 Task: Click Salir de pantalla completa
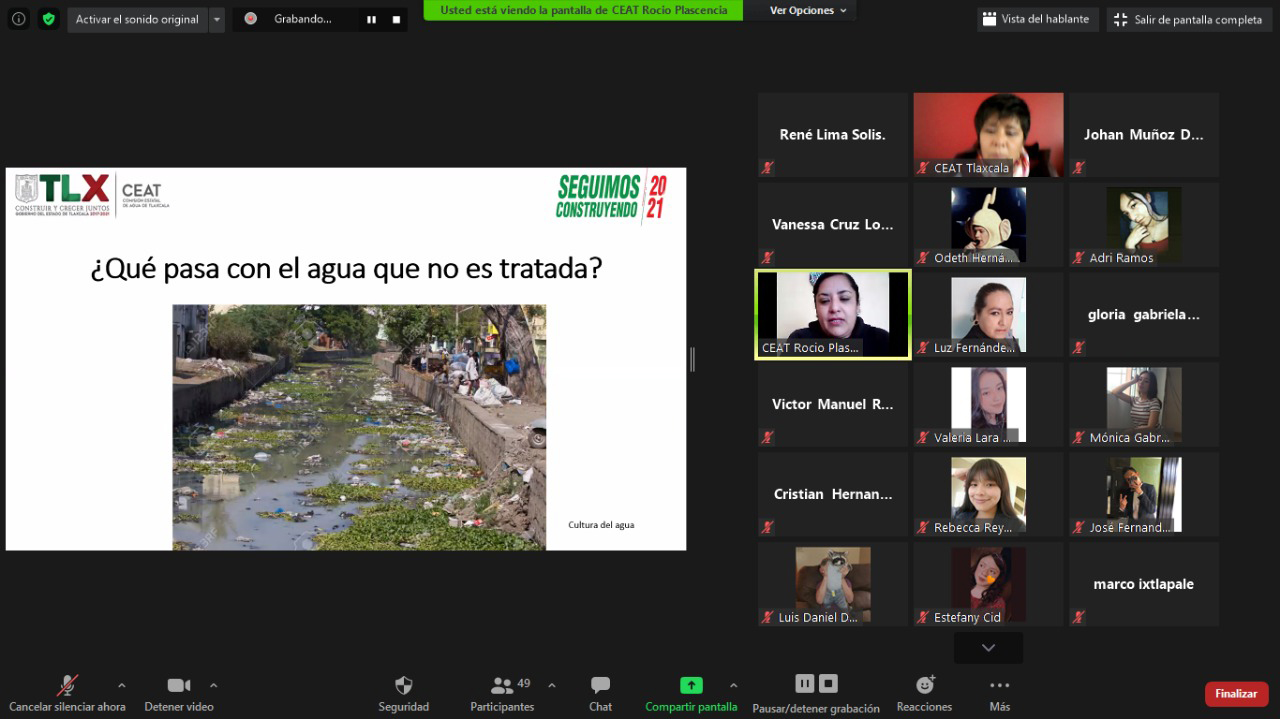(x=1188, y=19)
